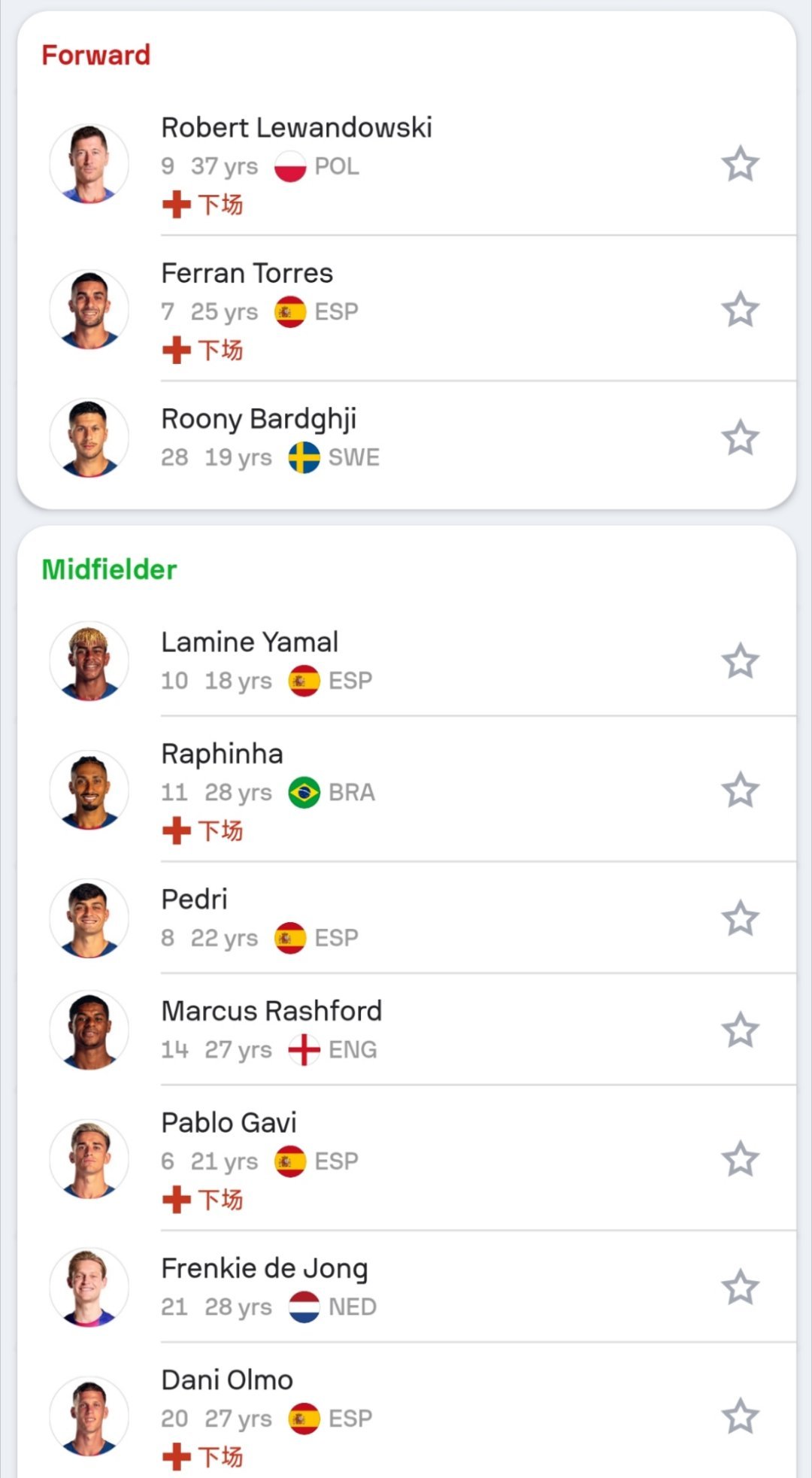Open Lamine Yamal's profile picture
Image resolution: width=812 pixels, height=1478 pixels.
(x=89, y=661)
